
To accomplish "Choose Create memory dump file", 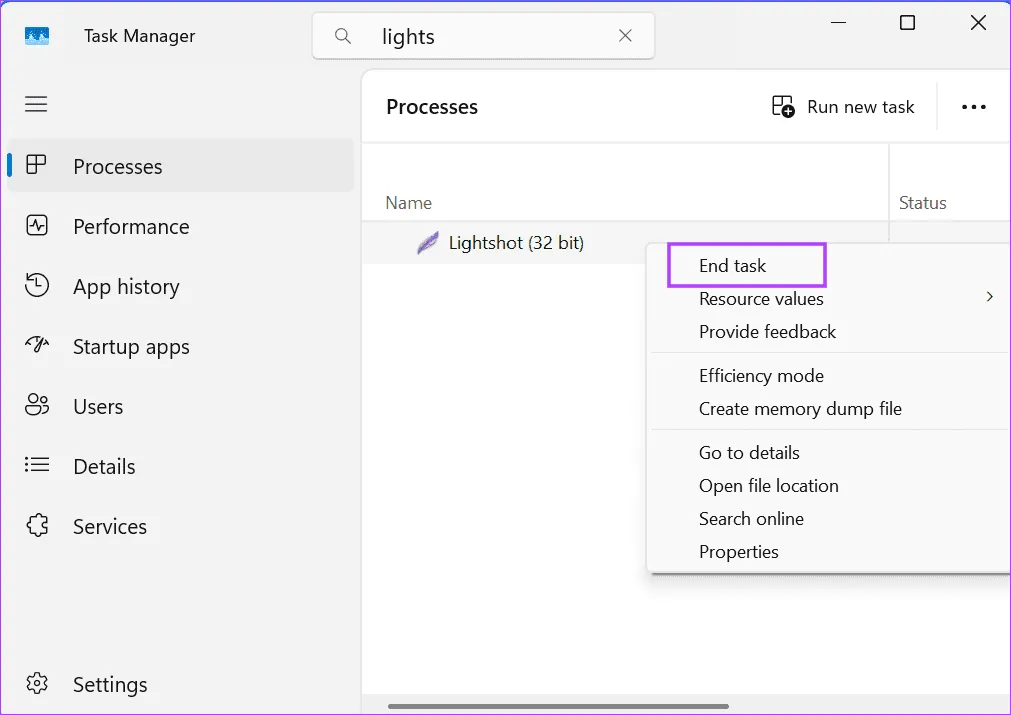I will (800, 409).
